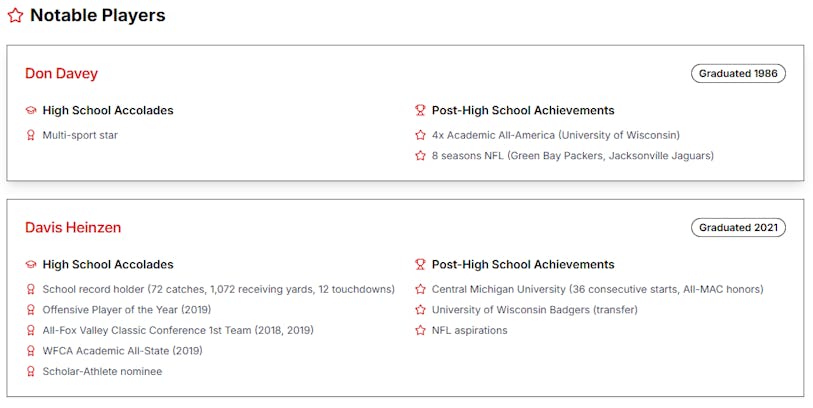813x408 pixels.
Task: Click star icon beside 8 seasons NFL
Action: [x=420, y=156]
